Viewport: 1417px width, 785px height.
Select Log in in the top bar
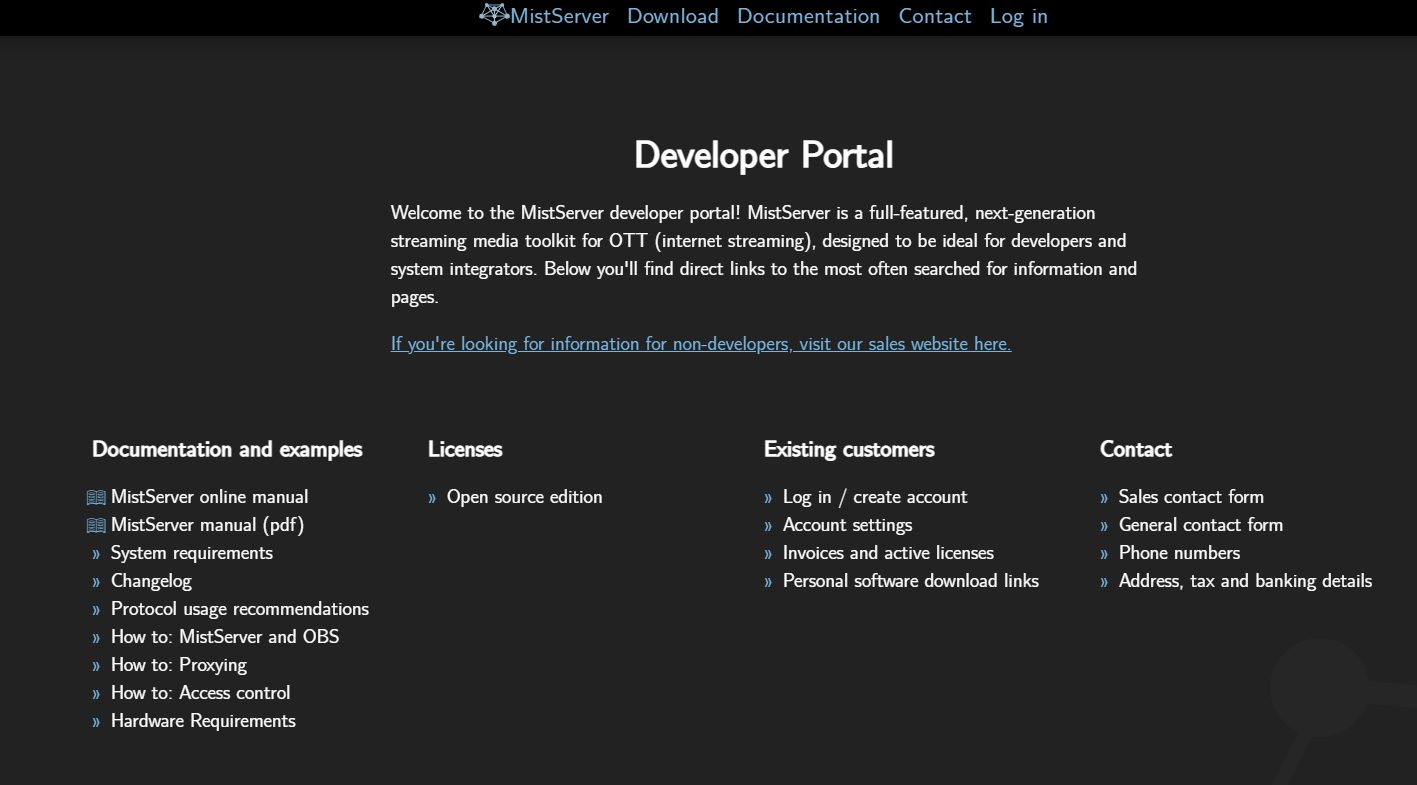tap(1018, 16)
